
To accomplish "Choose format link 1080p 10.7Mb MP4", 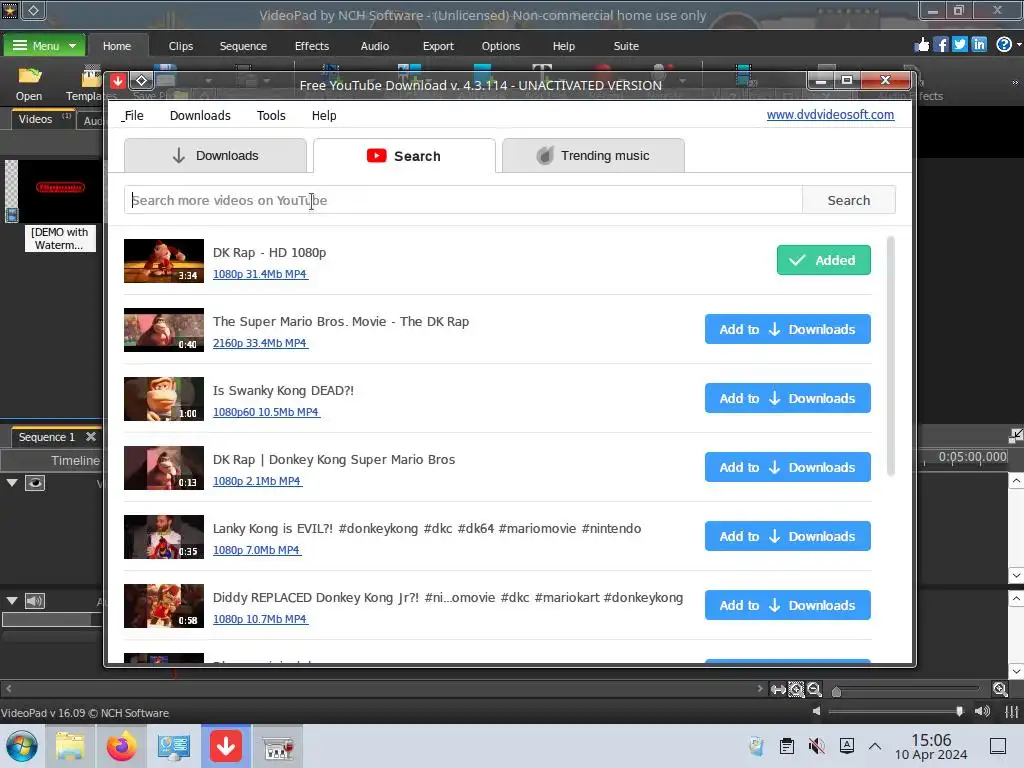I will tap(260, 619).
